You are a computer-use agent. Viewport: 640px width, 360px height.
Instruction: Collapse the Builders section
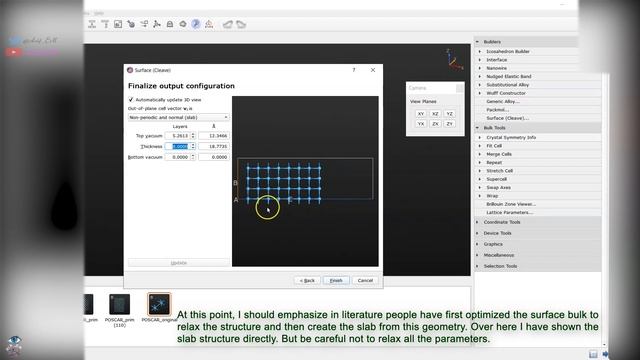pyautogui.click(x=477, y=42)
